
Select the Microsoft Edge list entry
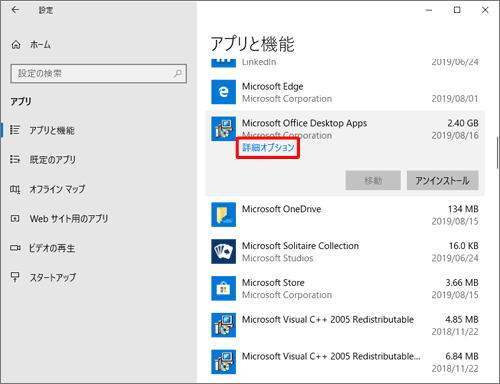point(345,92)
